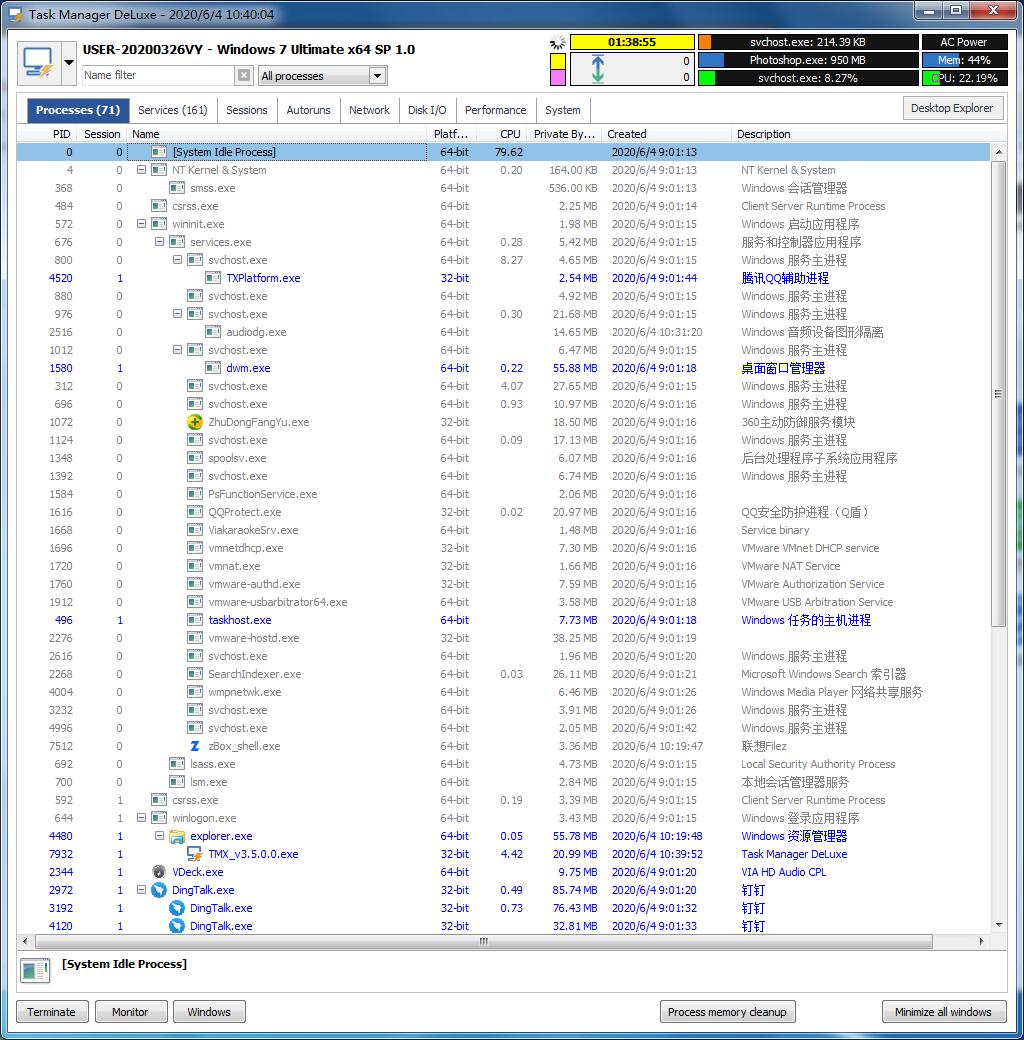Click the System Idle Process icon at bottom
This screenshot has width=1024, height=1040.
point(34,971)
